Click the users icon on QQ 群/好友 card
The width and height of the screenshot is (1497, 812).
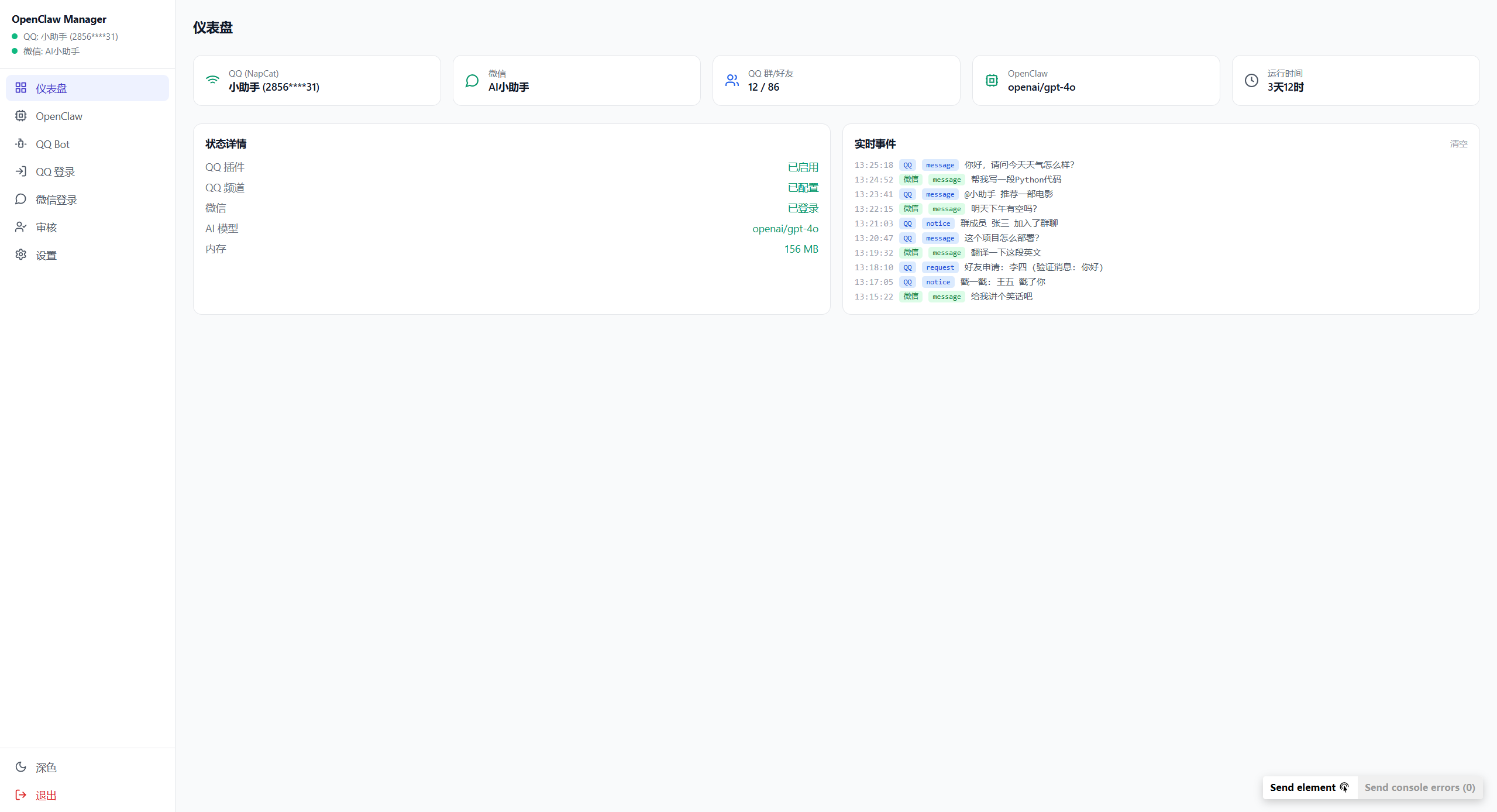732,81
